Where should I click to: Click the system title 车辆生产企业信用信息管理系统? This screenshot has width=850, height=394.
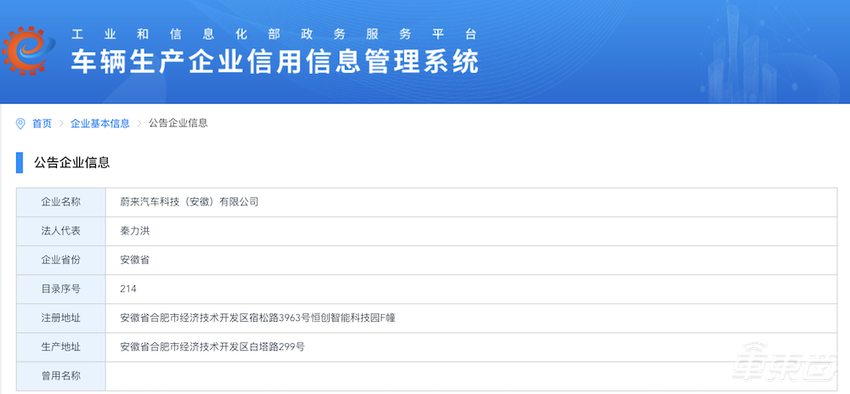pyautogui.click(x=275, y=61)
